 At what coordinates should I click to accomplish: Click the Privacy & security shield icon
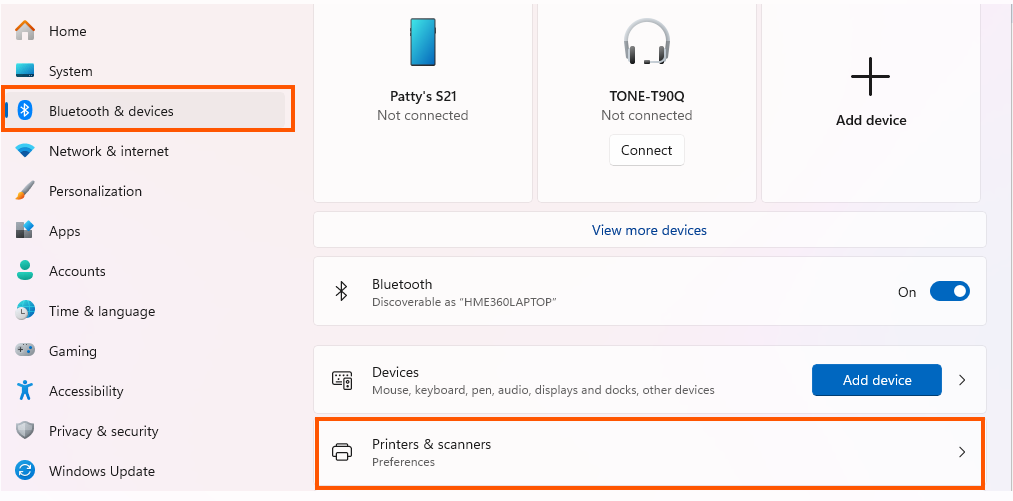click(26, 431)
